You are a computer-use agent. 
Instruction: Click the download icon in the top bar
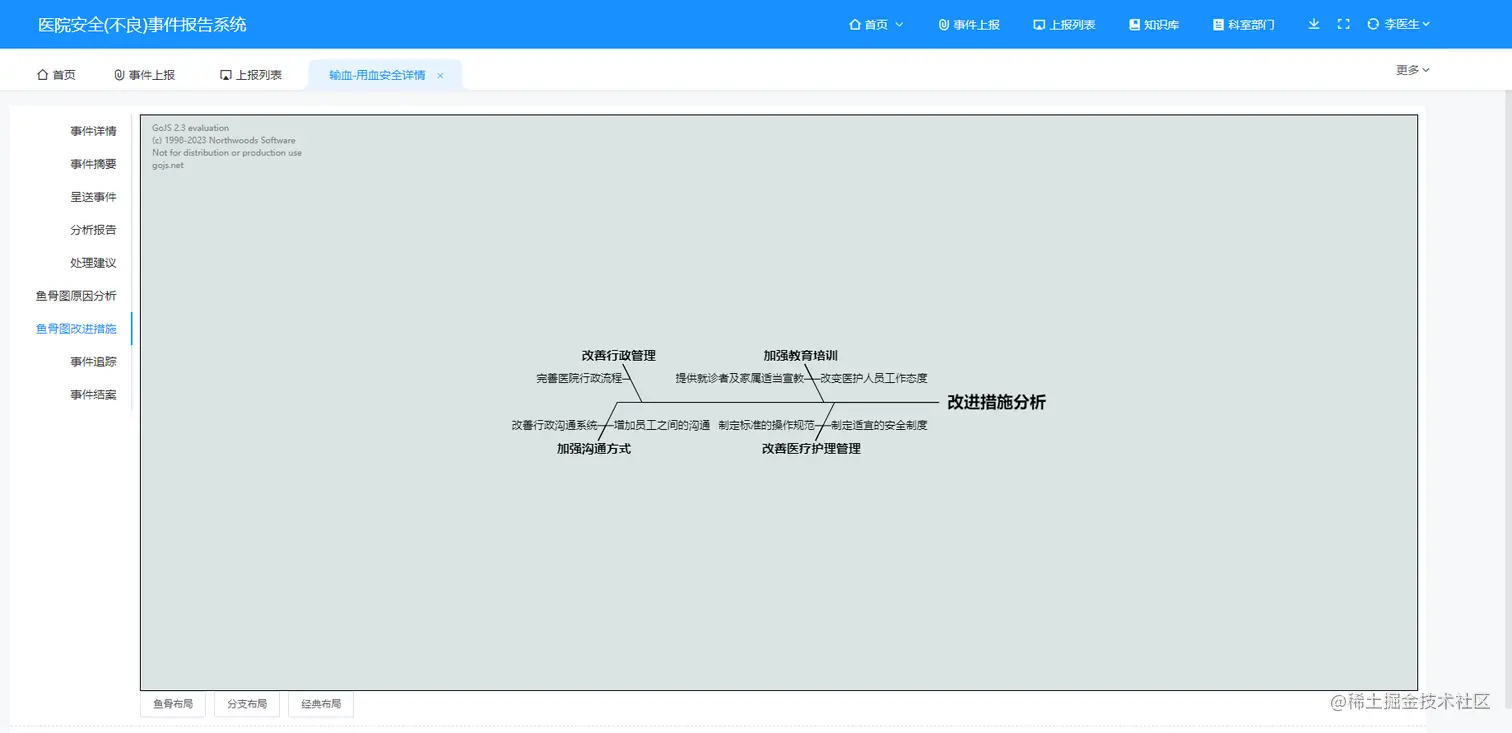point(1313,24)
